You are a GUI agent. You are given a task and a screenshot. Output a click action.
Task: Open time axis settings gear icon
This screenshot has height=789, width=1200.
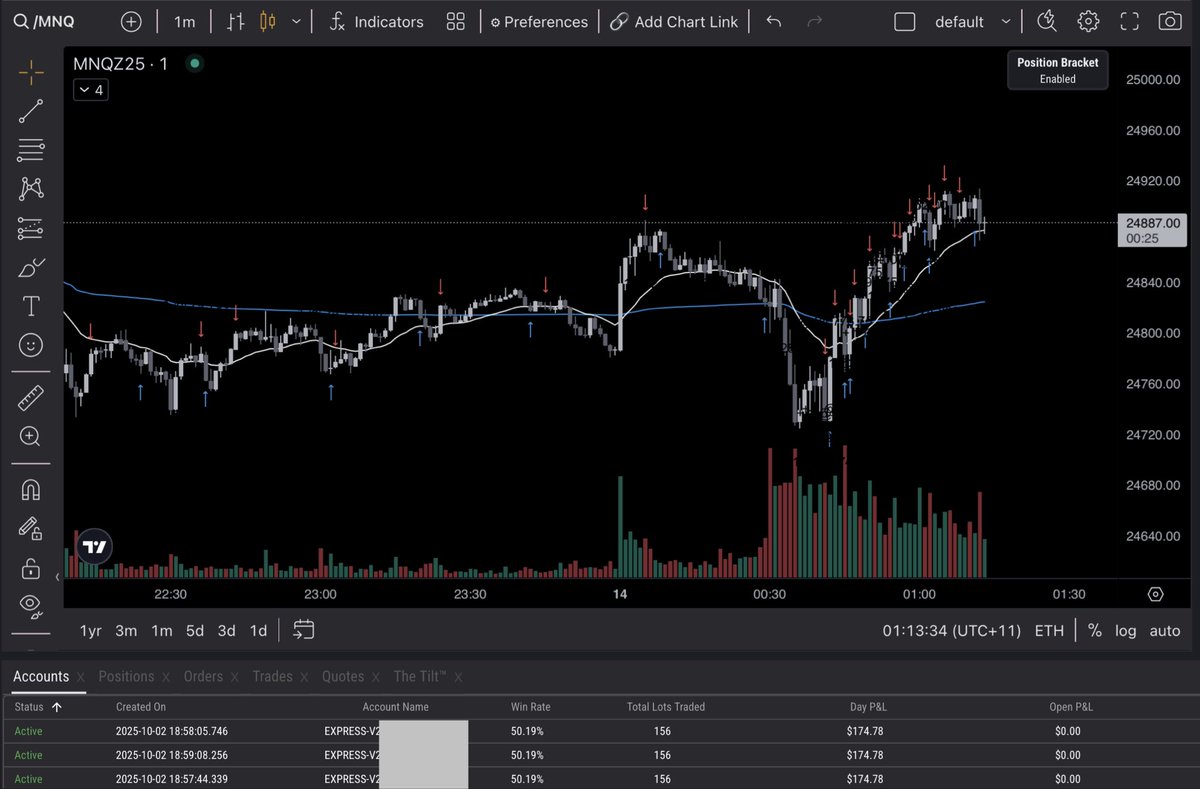[1156, 594]
